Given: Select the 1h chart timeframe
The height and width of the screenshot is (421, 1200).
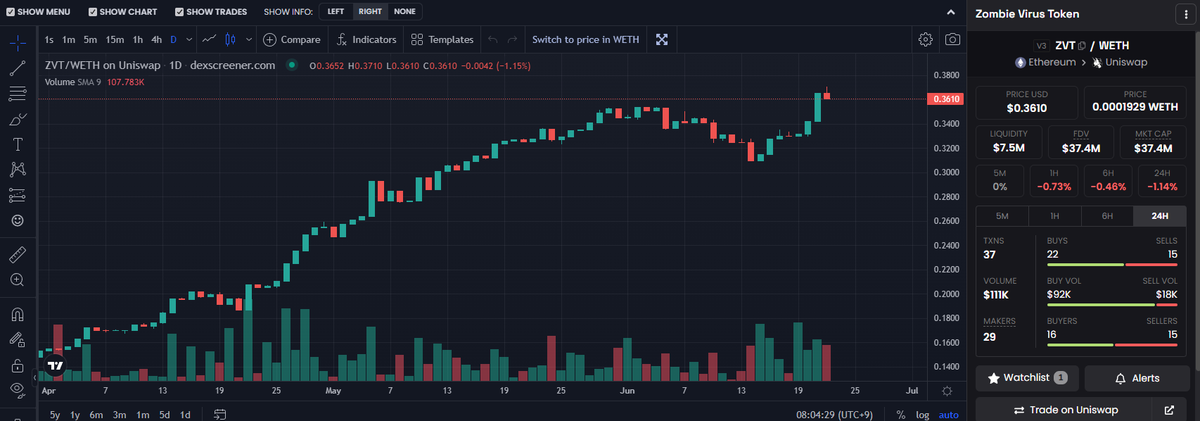Looking at the screenshot, I should (x=138, y=39).
